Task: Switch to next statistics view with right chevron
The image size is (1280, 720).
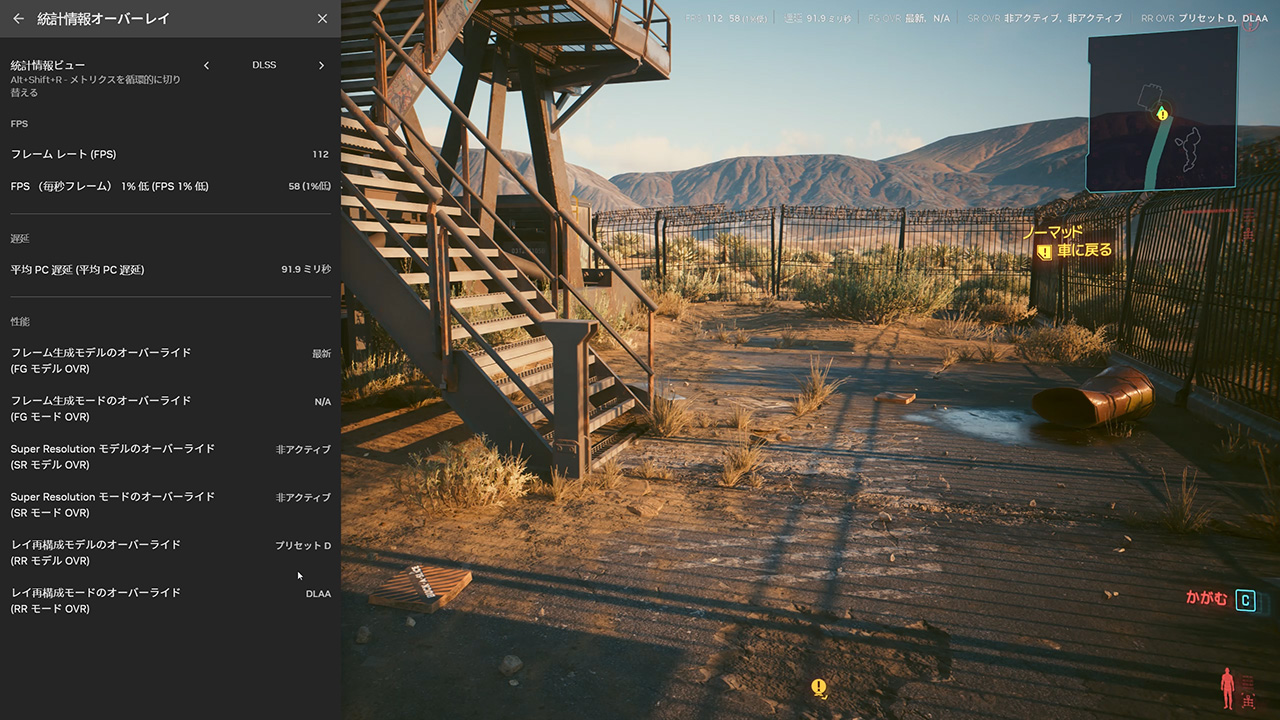Action: click(321, 66)
